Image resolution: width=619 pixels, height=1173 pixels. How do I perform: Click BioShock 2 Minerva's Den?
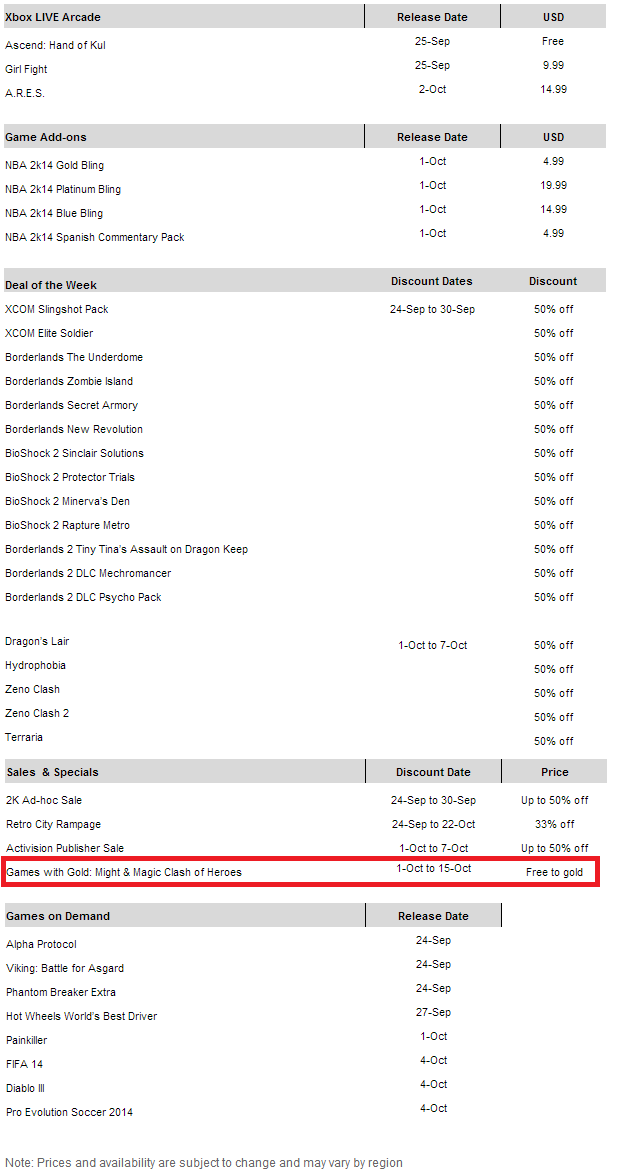(67, 500)
